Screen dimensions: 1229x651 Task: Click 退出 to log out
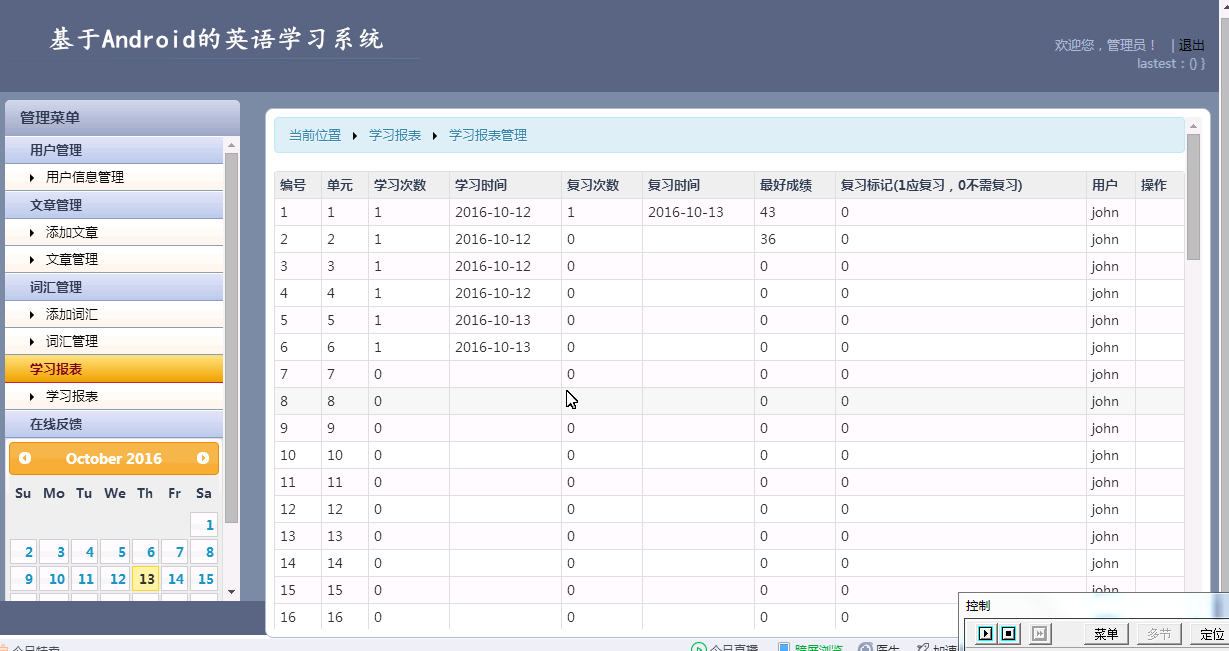[1192, 45]
